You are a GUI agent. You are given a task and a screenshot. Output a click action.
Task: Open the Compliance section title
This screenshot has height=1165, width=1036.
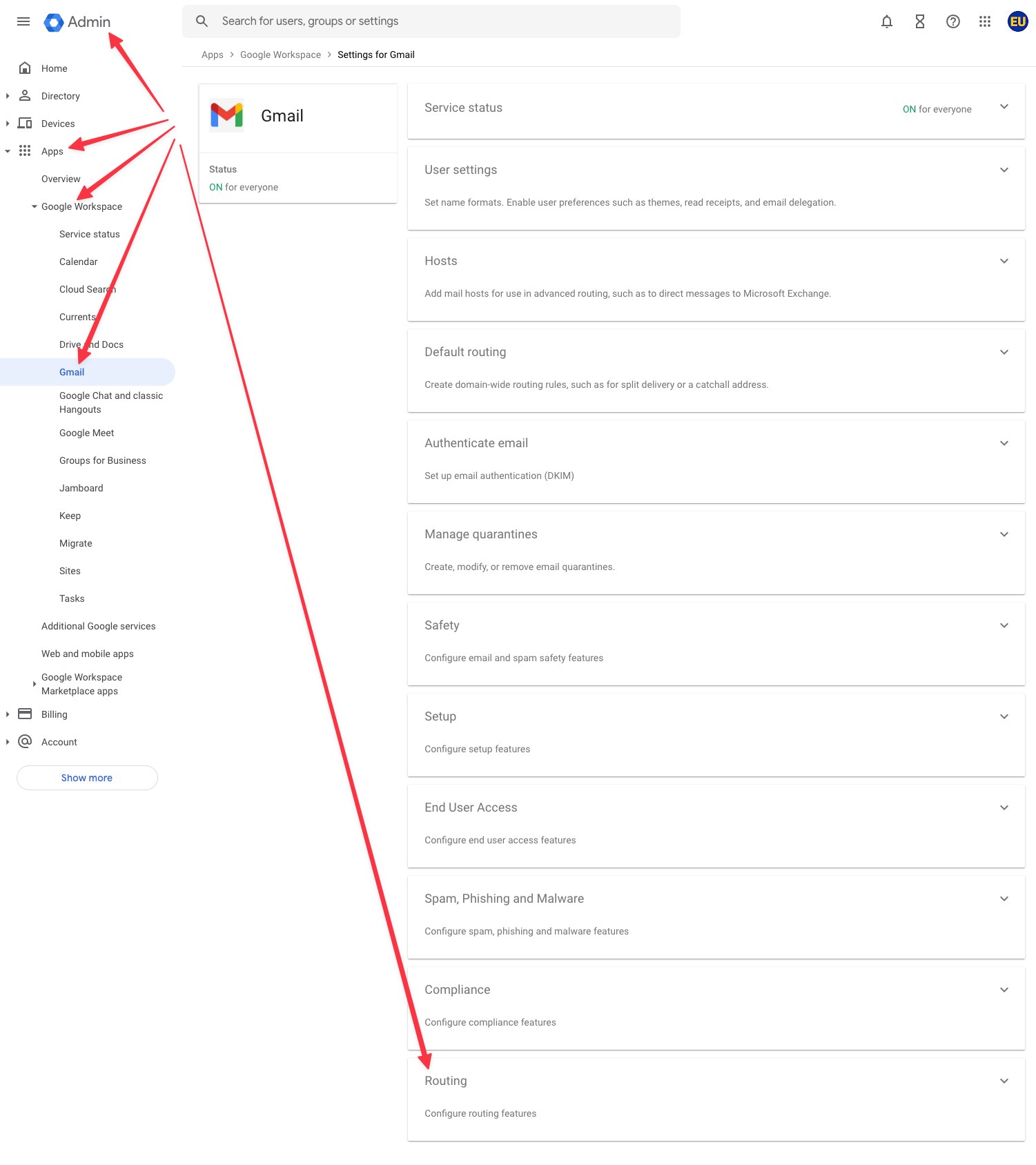click(458, 990)
